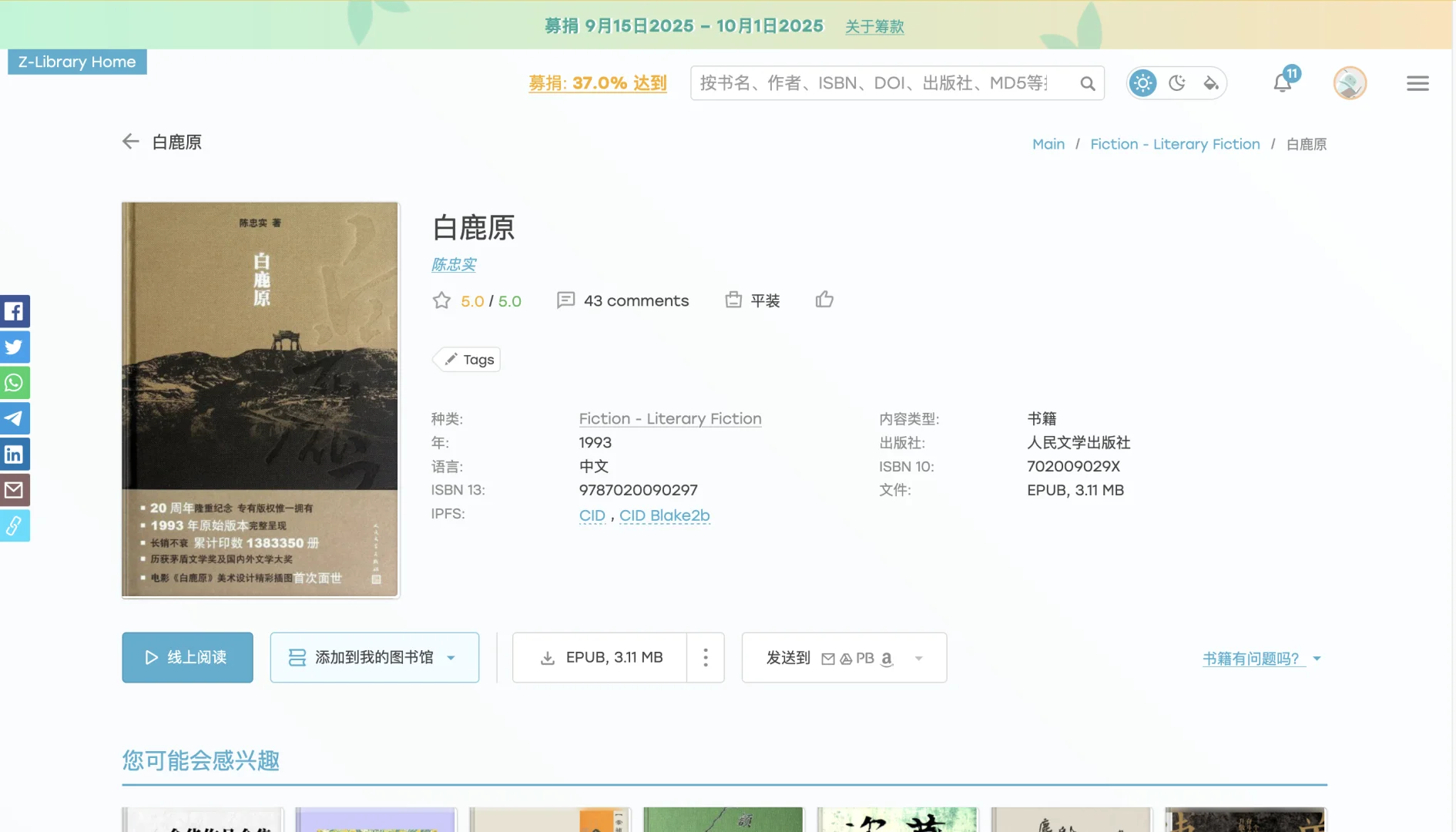
Task: Open CID Blake2b link
Action: click(x=665, y=515)
